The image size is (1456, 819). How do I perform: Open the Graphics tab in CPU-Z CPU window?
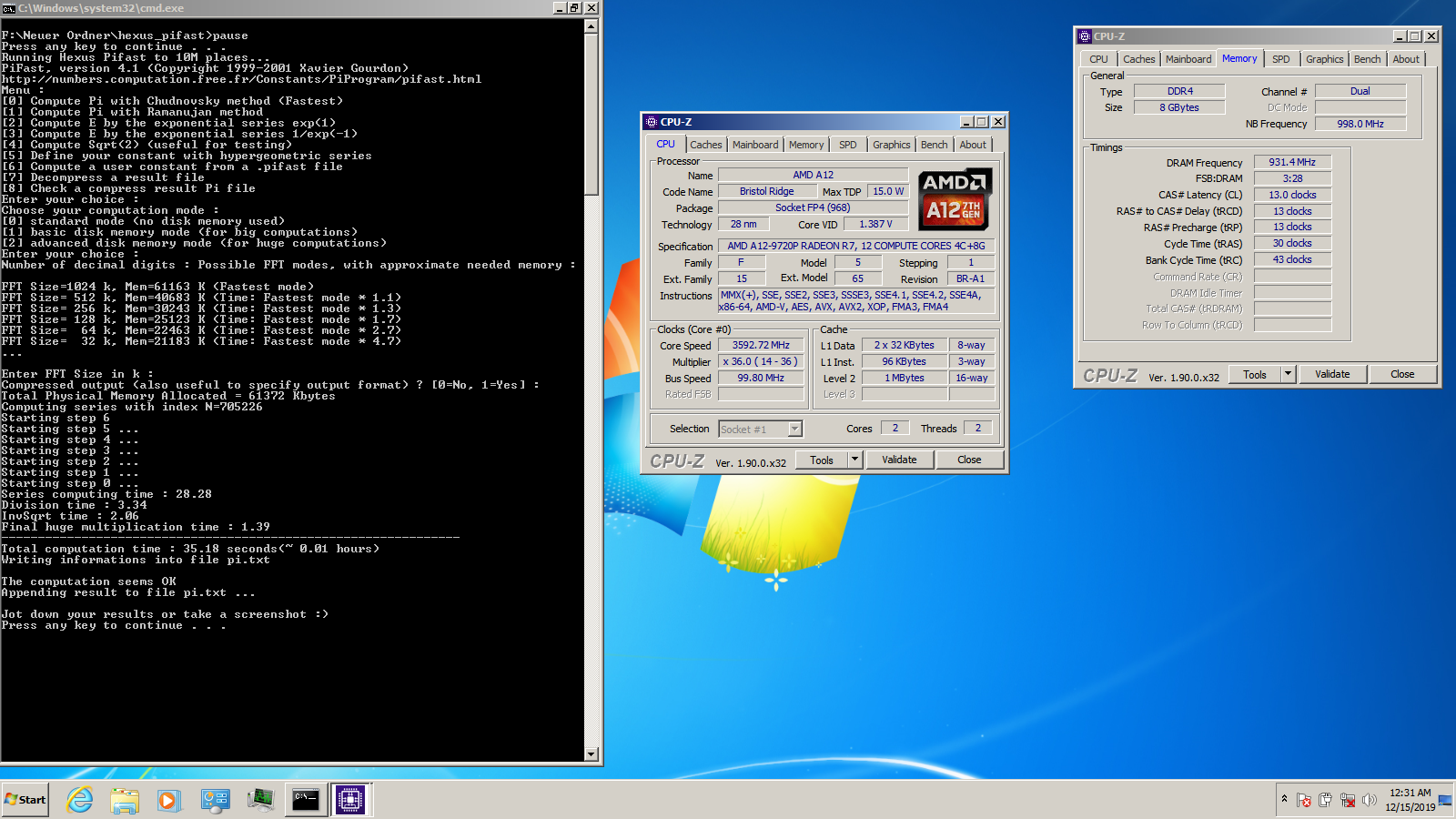(892, 145)
